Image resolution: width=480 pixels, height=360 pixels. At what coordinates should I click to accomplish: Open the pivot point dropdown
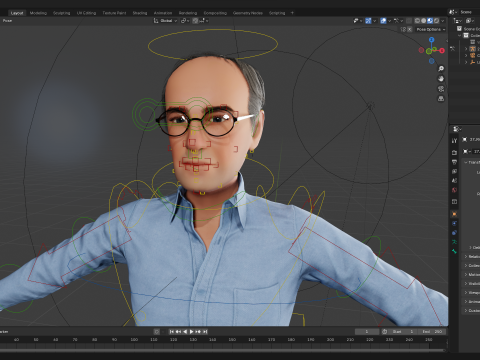coord(185,21)
